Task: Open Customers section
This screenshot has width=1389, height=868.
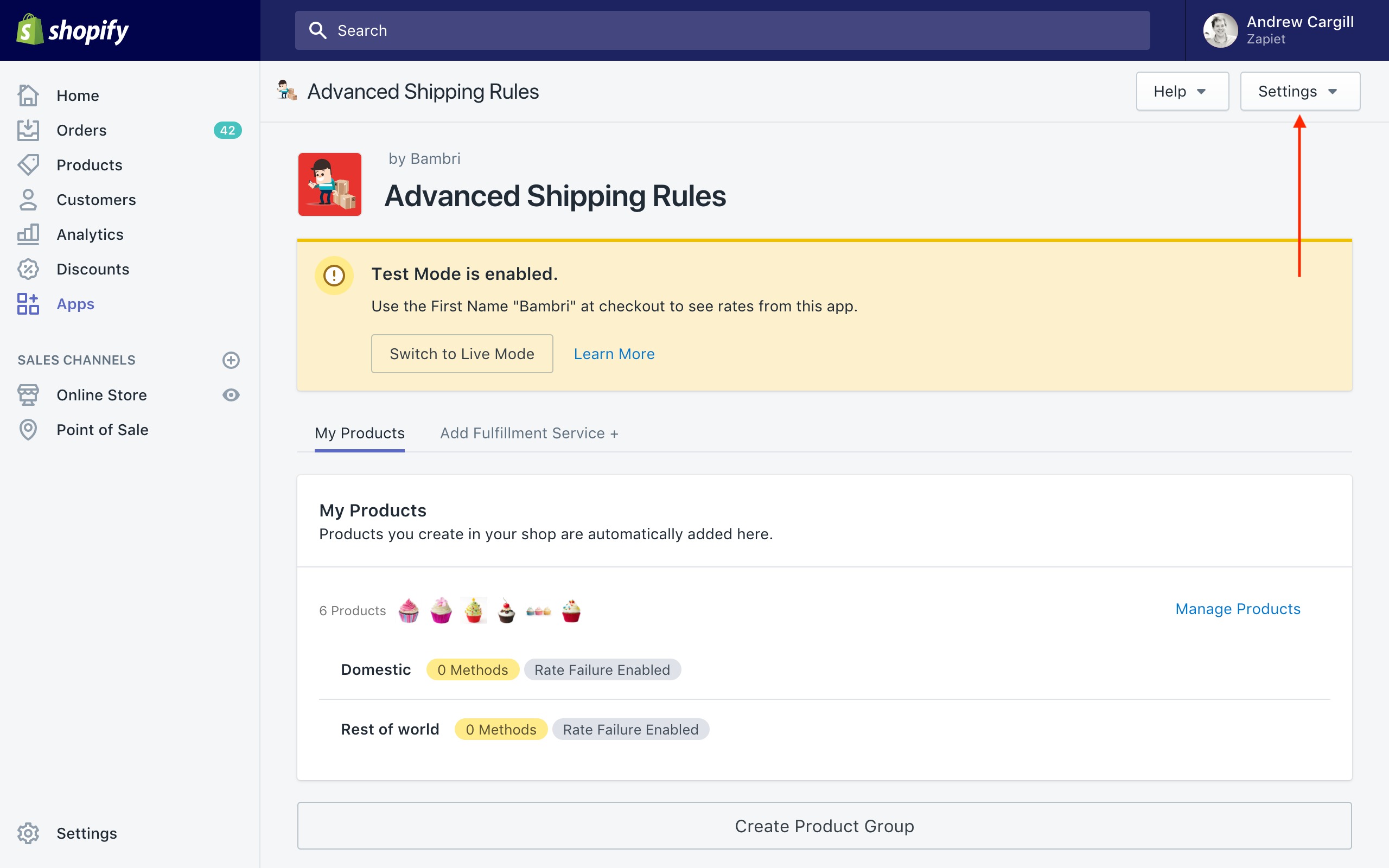Action: click(96, 200)
